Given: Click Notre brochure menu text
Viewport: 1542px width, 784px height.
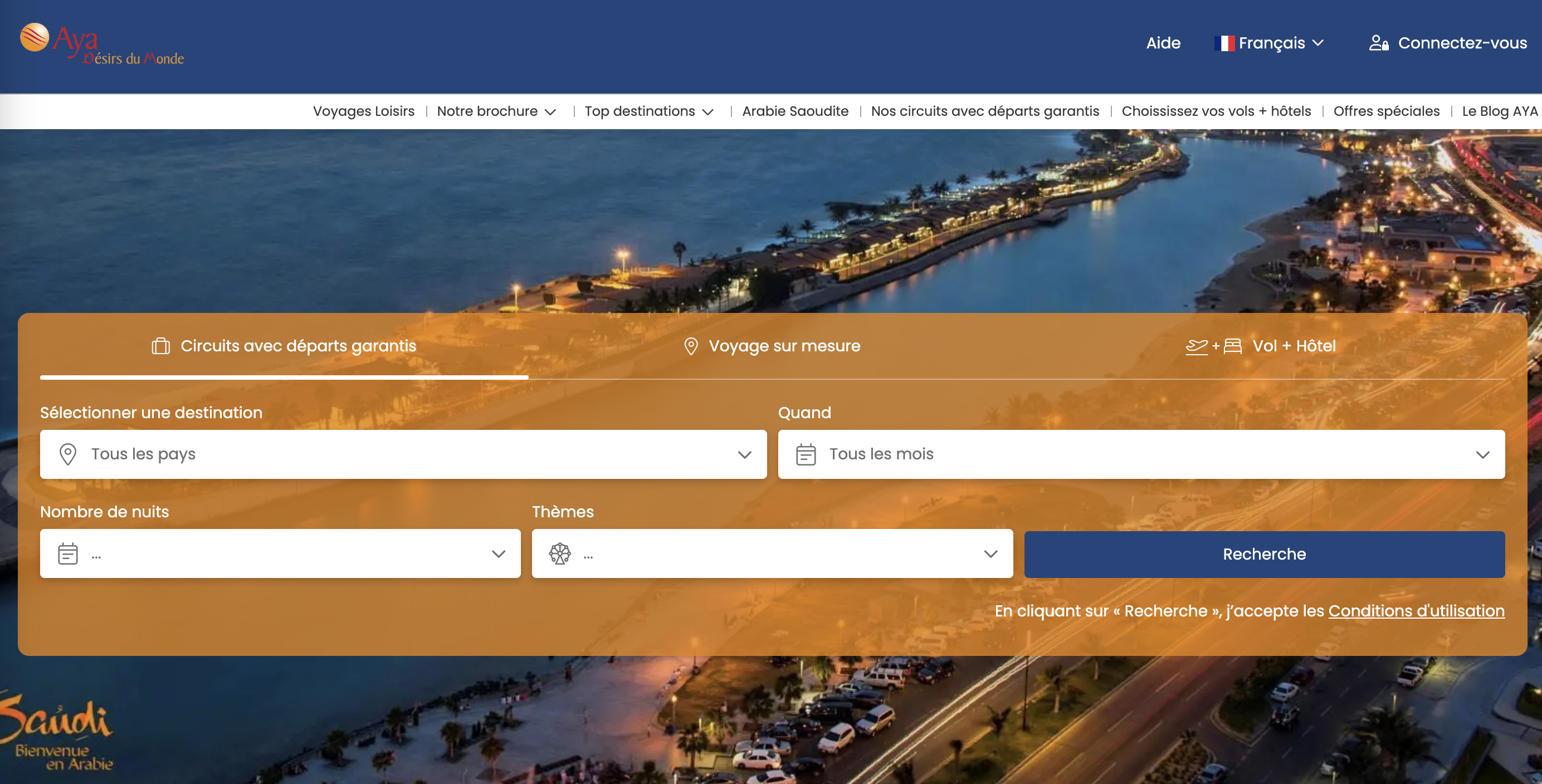Looking at the screenshot, I should (x=487, y=111).
